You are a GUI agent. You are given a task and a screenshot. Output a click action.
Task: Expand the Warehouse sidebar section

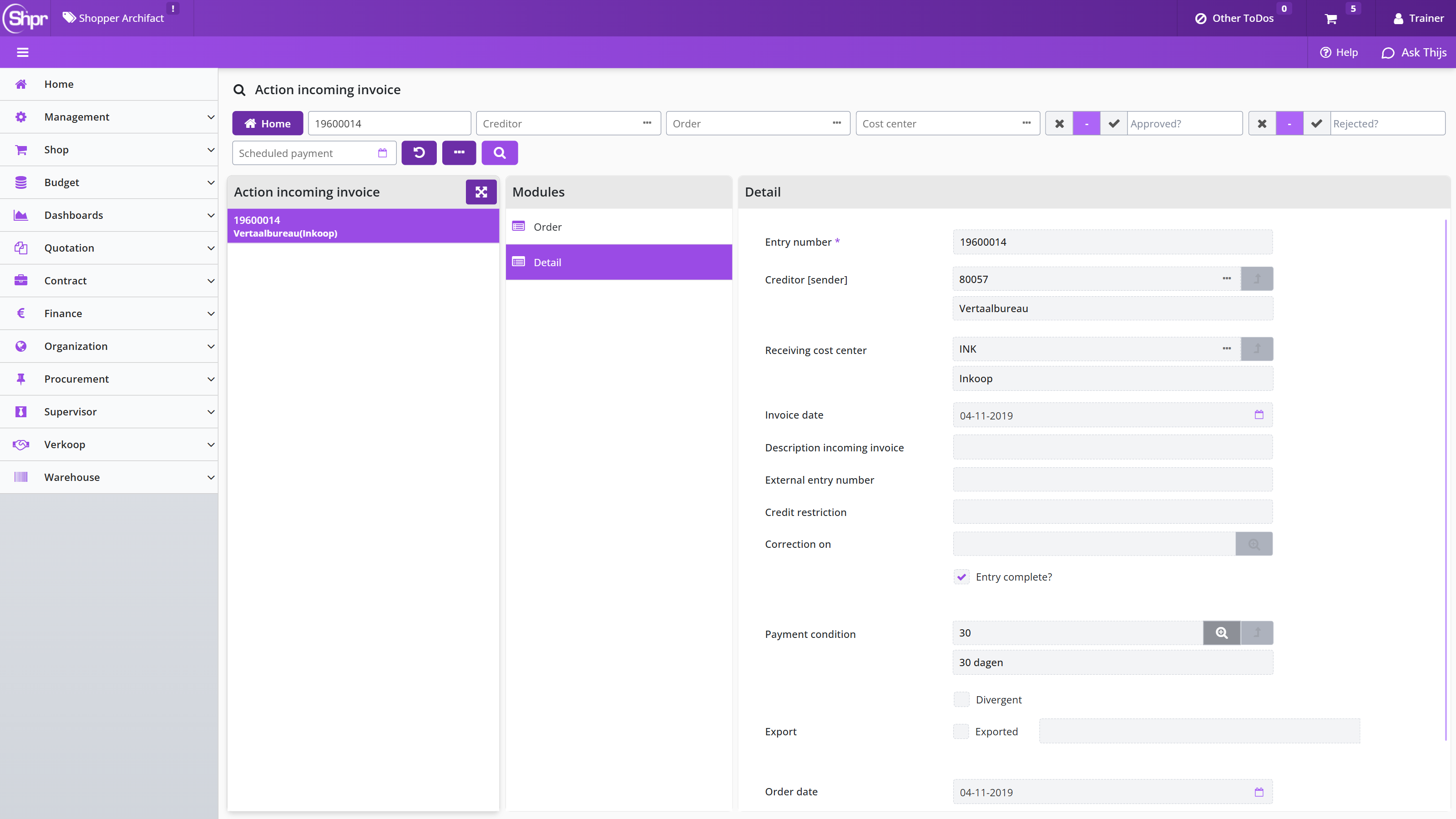109,478
